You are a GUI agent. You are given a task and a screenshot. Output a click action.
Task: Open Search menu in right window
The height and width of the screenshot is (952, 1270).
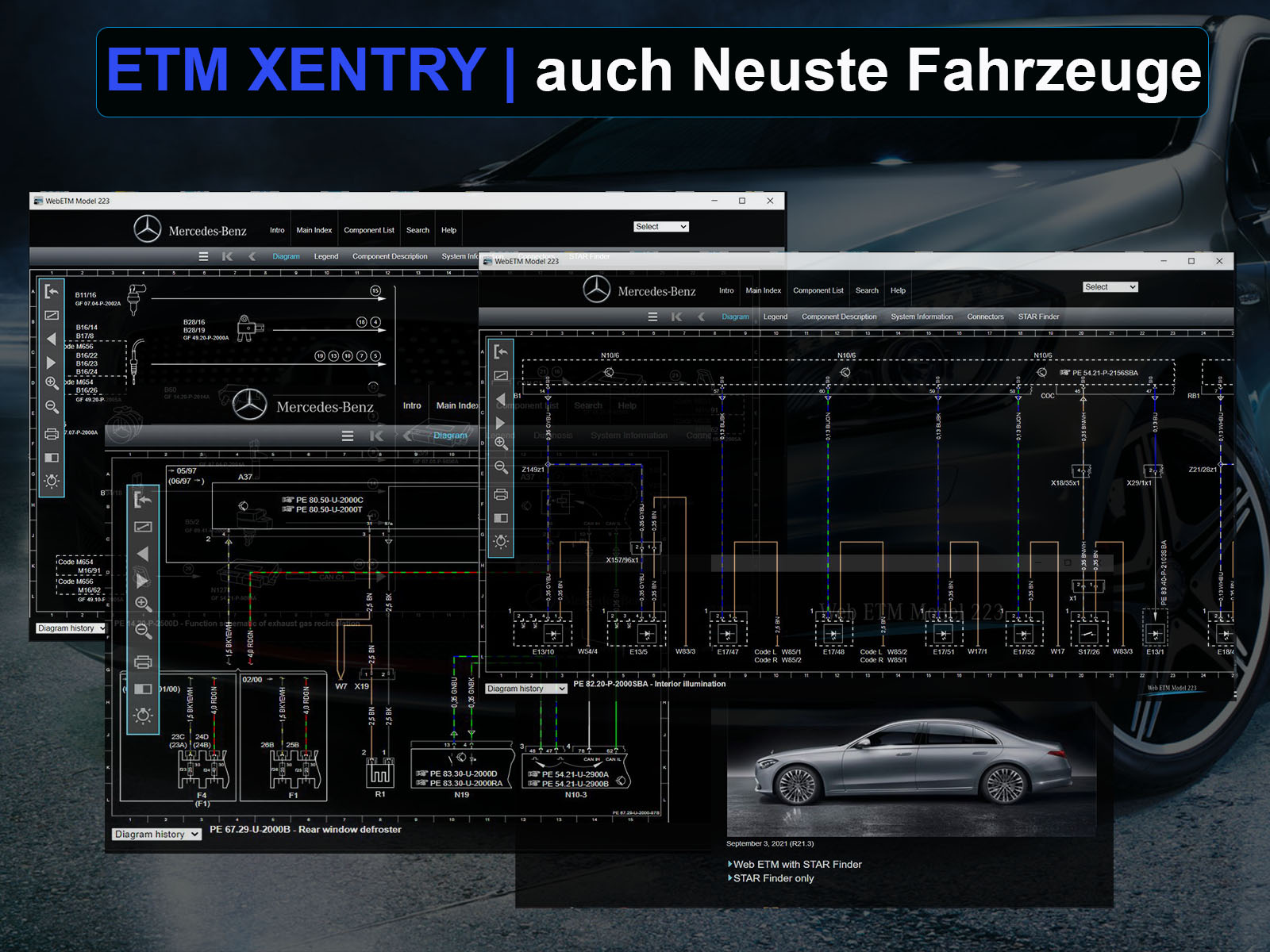(x=867, y=290)
